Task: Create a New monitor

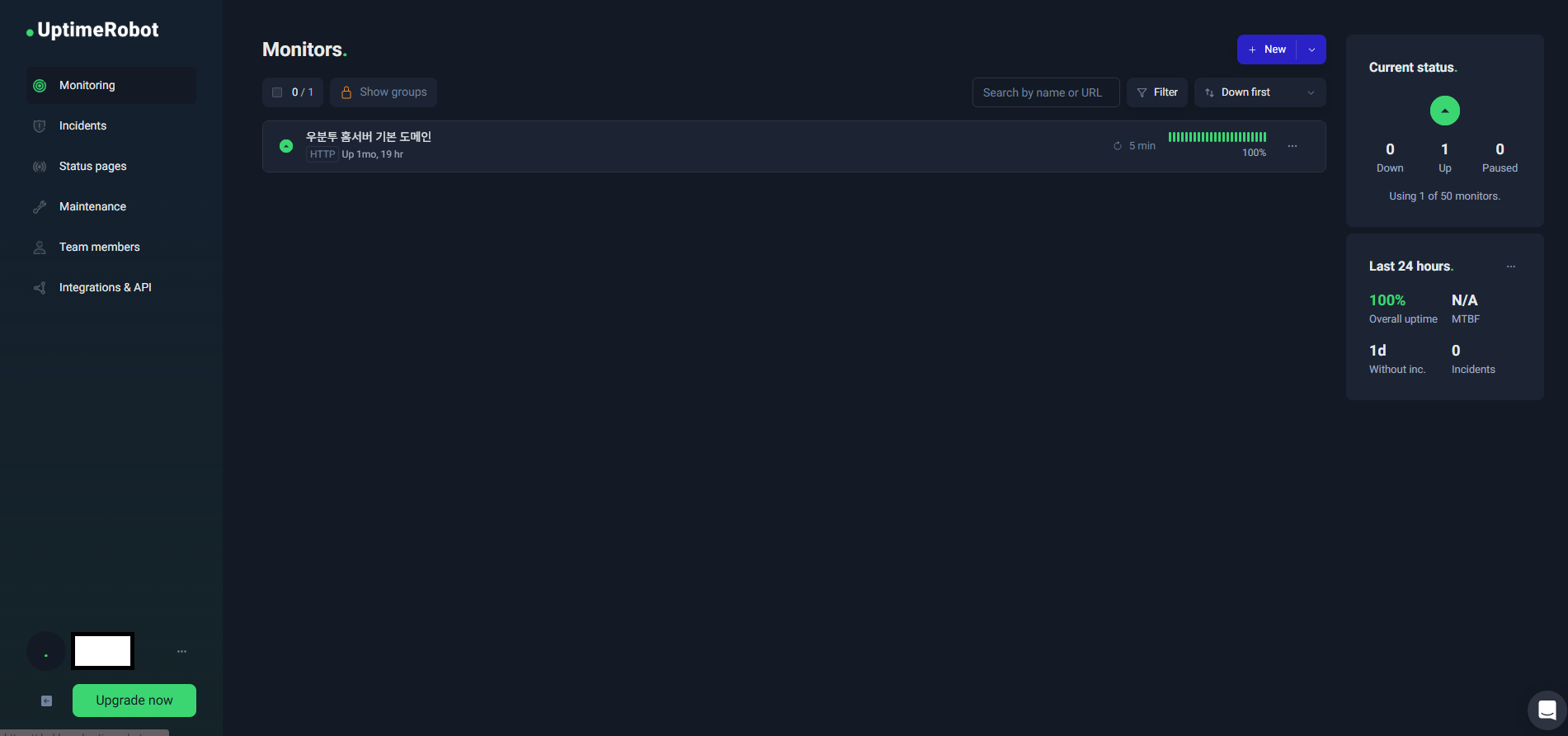Action: 1267,50
